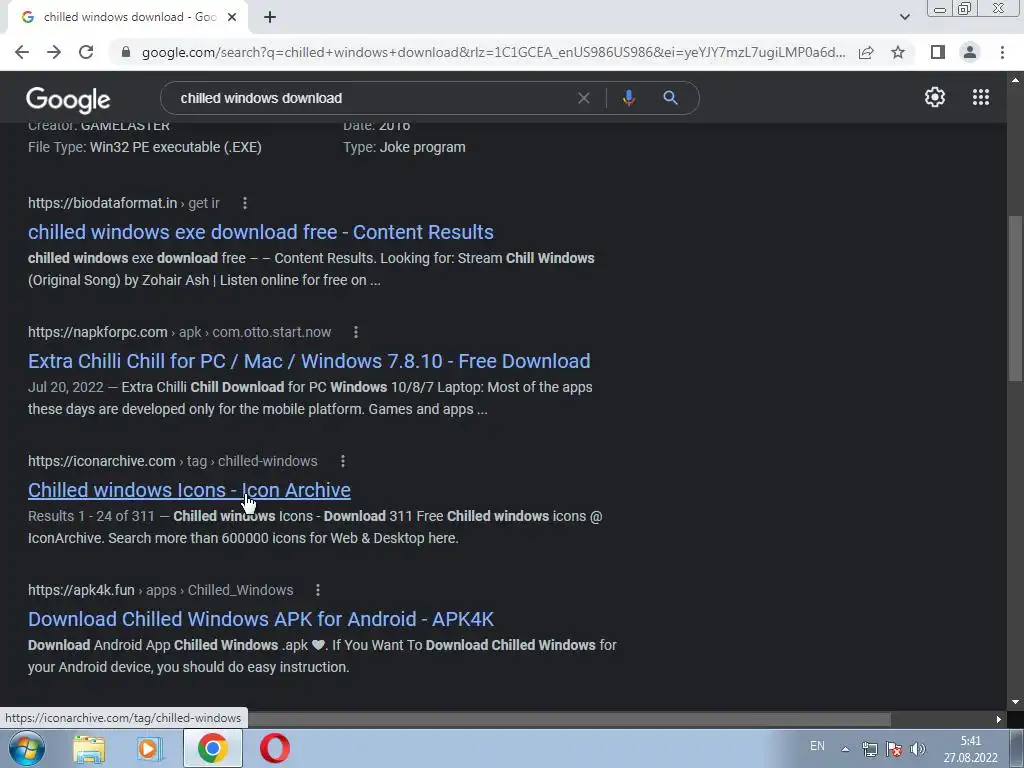The image size is (1024, 768).
Task: Open 'Download Chilled Windows APK for Android' result
Action: coord(261,619)
